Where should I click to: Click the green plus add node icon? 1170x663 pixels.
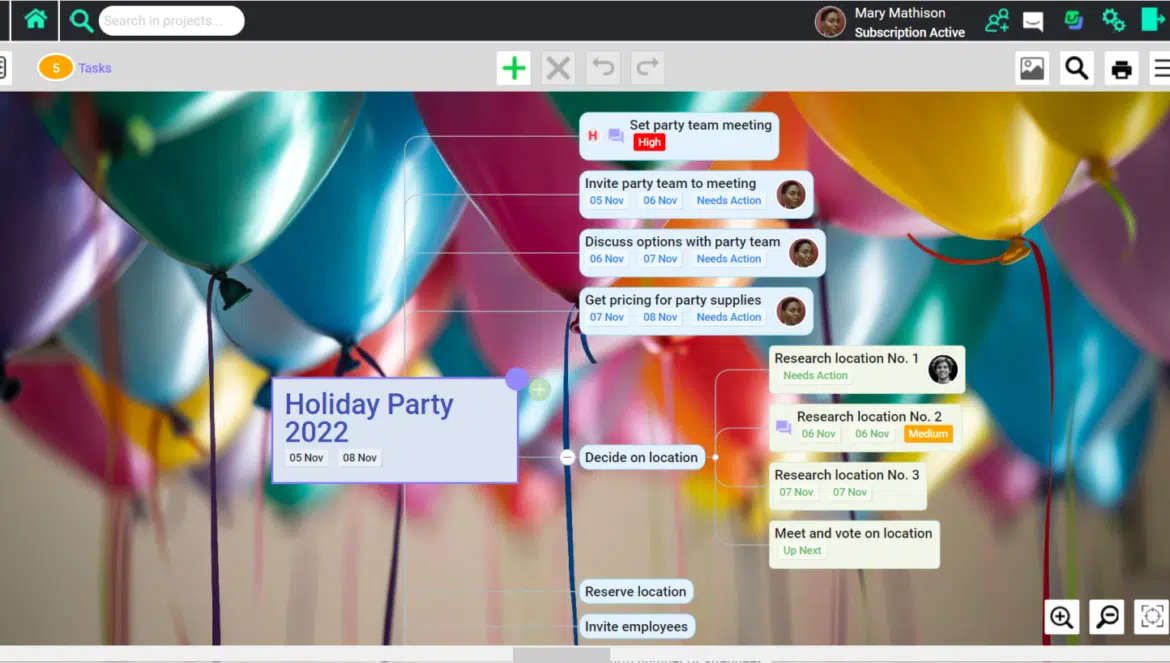[x=513, y=68]
